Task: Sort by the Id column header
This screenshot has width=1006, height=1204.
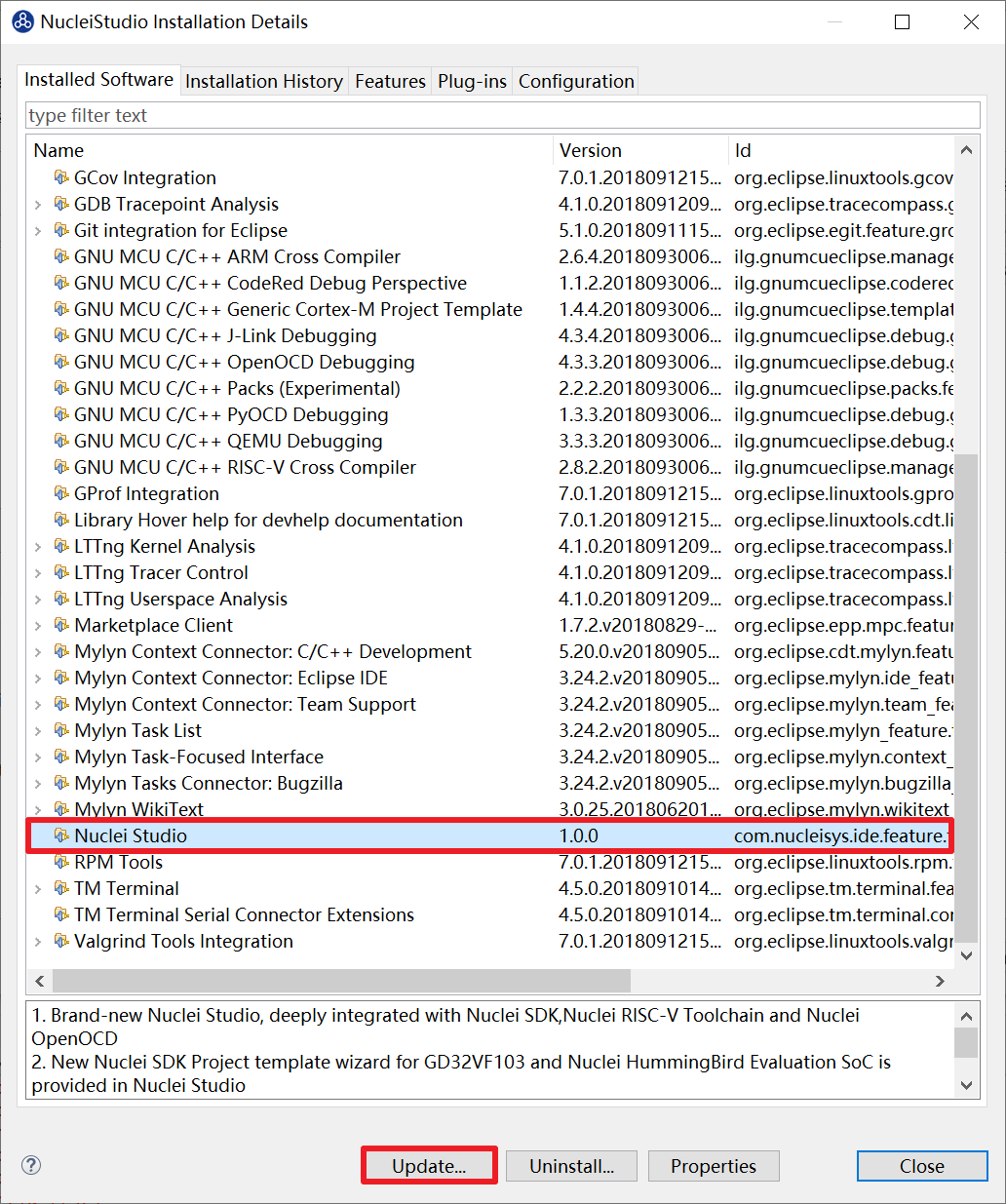Action: click(840, 150)
